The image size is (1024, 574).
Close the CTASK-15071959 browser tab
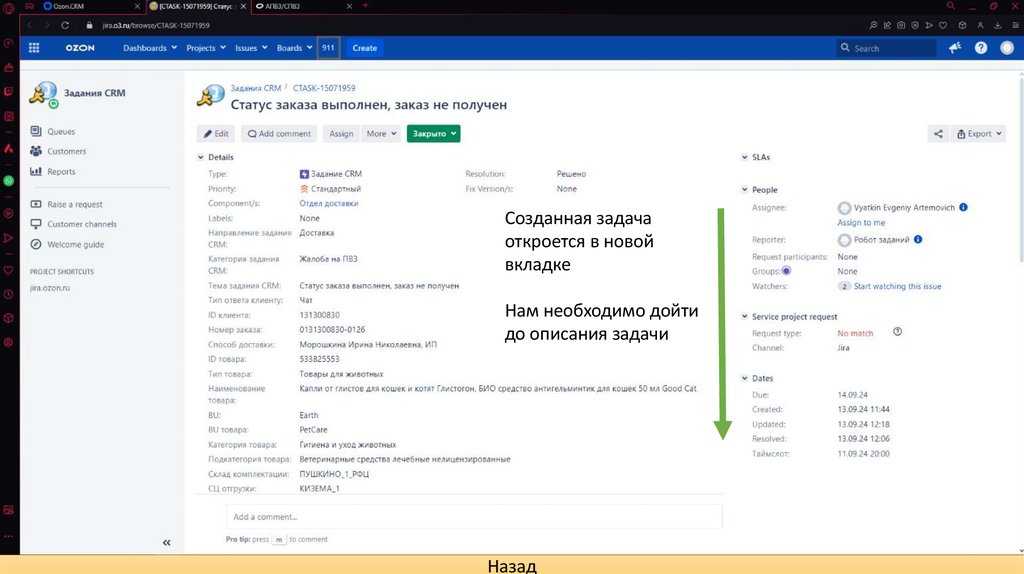point(244,6)
